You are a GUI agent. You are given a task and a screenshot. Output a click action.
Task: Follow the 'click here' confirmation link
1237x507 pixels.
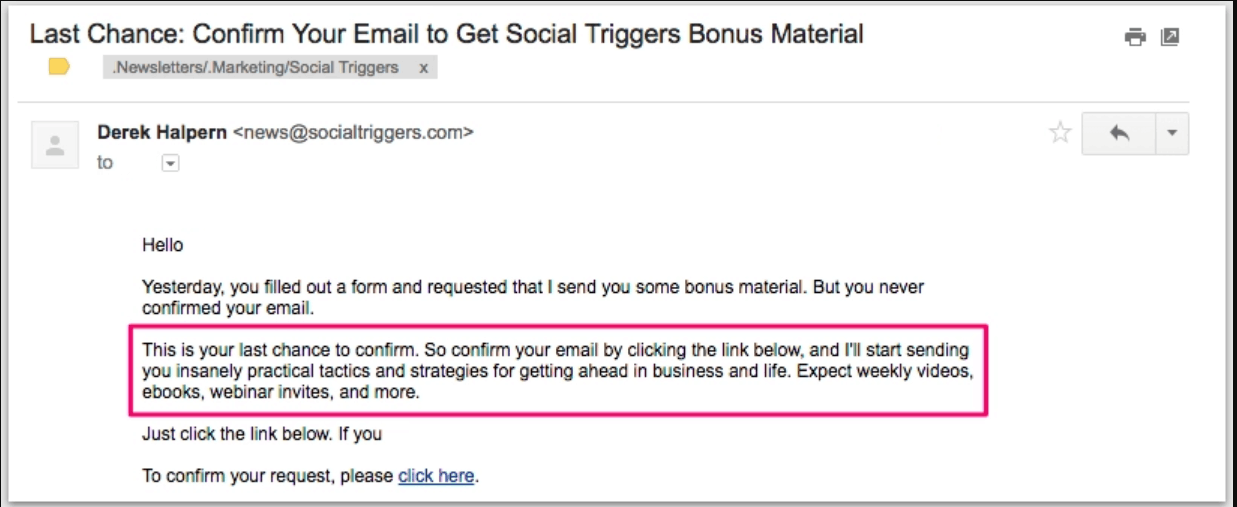tap(436, 476)
